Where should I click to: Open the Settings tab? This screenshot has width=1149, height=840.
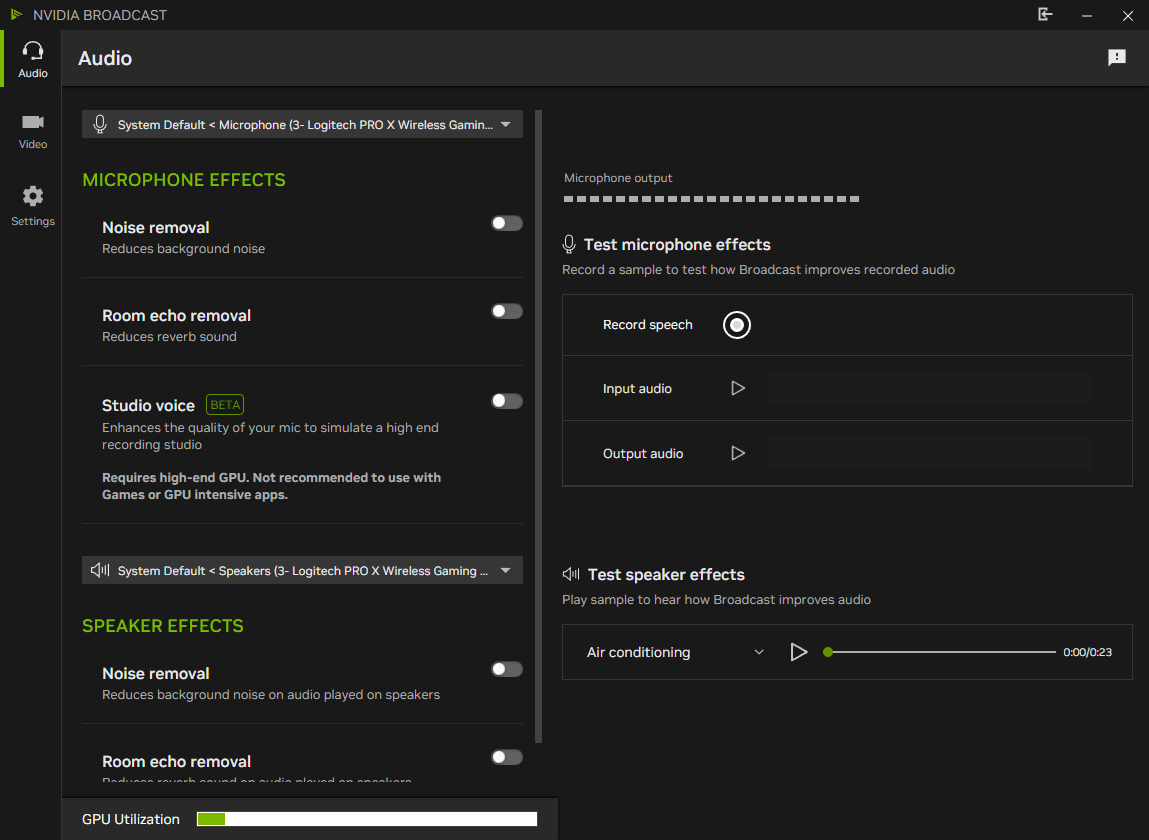(33, 205)
